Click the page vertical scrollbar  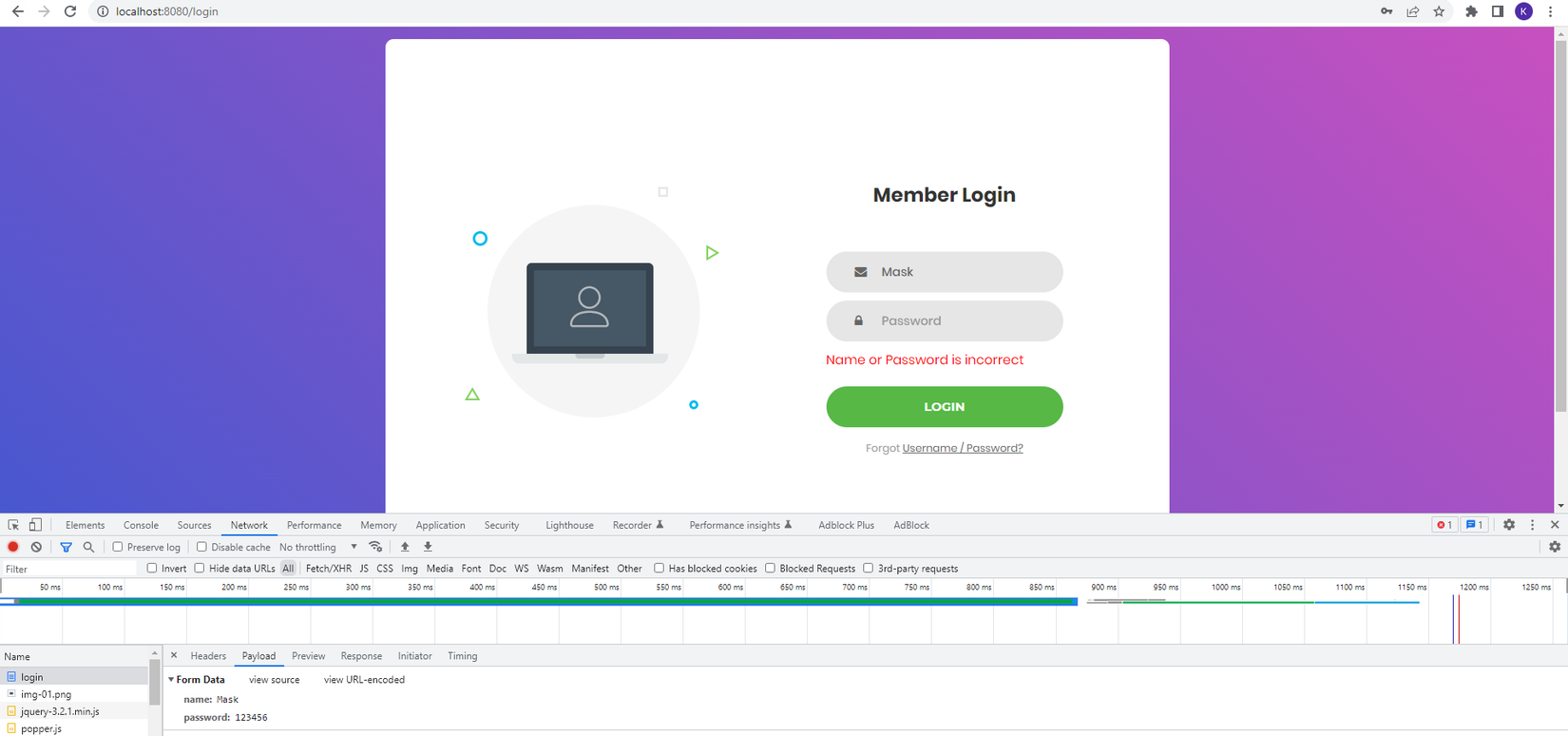[1560, 224]
